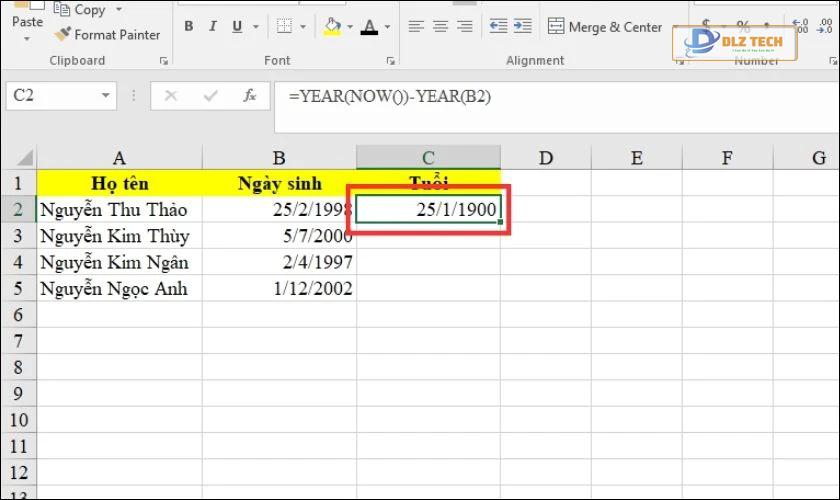Open the Font Color dropdown arrow
Image resolution: width=840 pixels, height=500 pixels.
[x=387, y=26]
